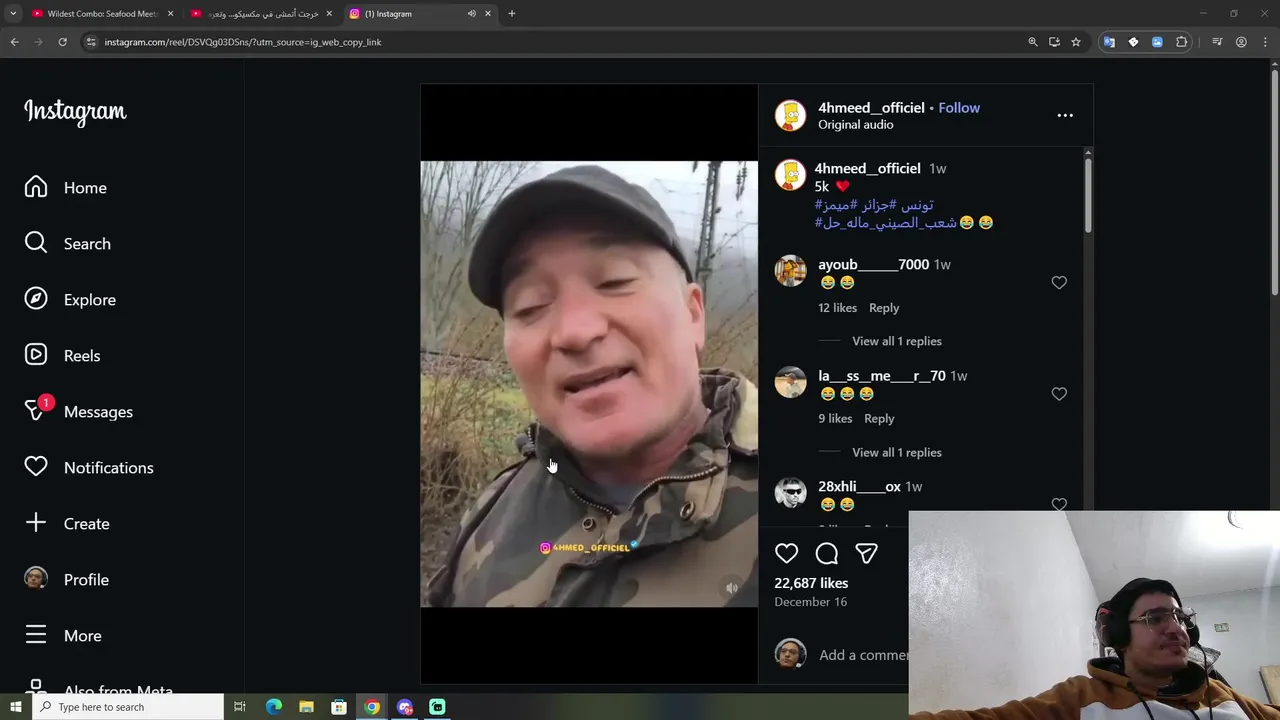Screen dimensions: 1280x720
Task: Click the comments panel scrollbar
Action: [x=1088, y=192]
